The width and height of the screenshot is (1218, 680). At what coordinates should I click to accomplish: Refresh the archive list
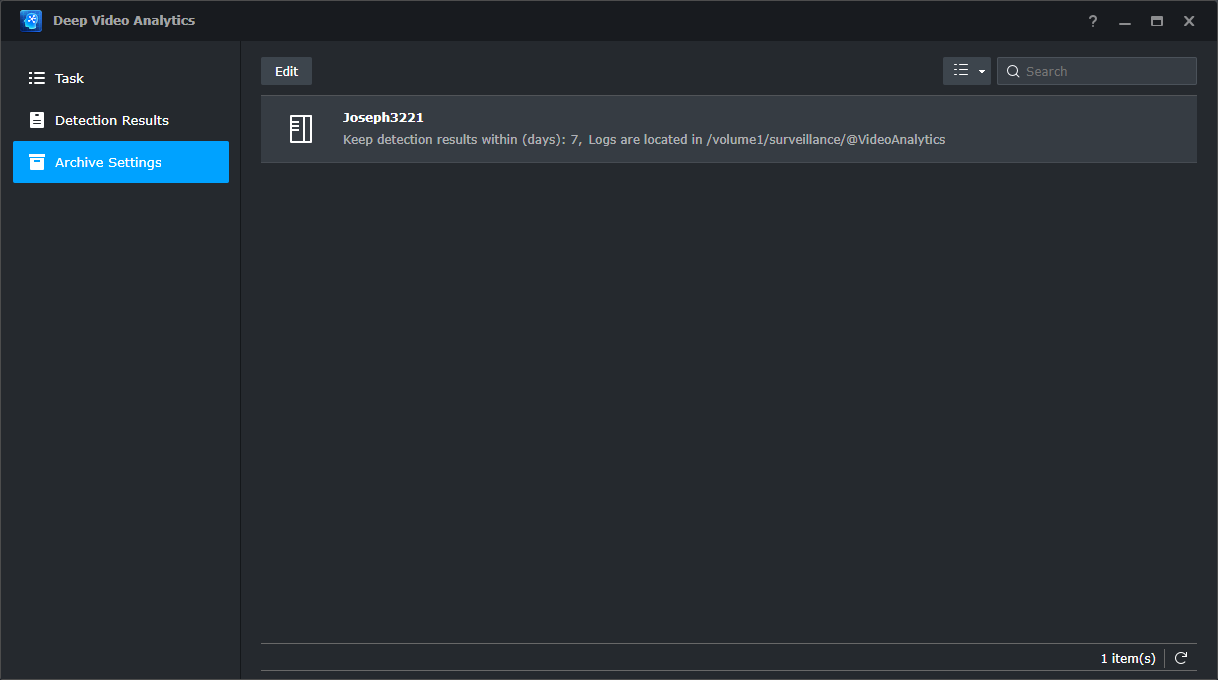(x=1181, y=658)
